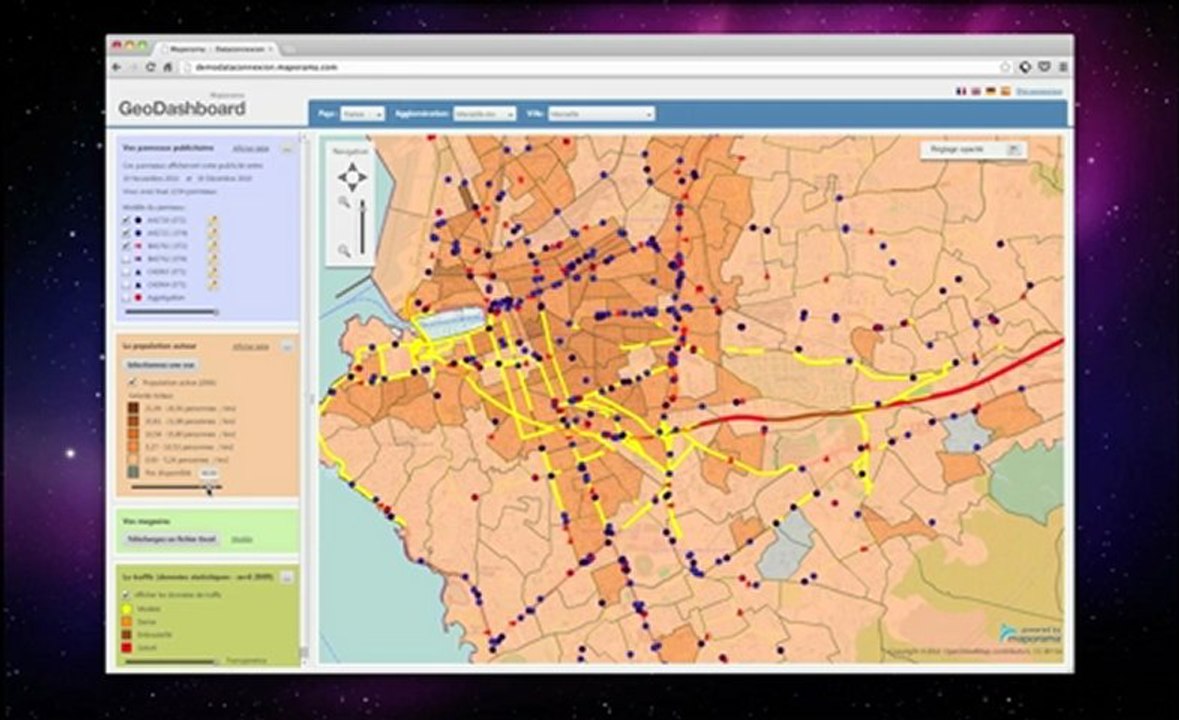Click the GeoDashboard logo
This screenshot has width=1179, height=720.
[182, 108]
